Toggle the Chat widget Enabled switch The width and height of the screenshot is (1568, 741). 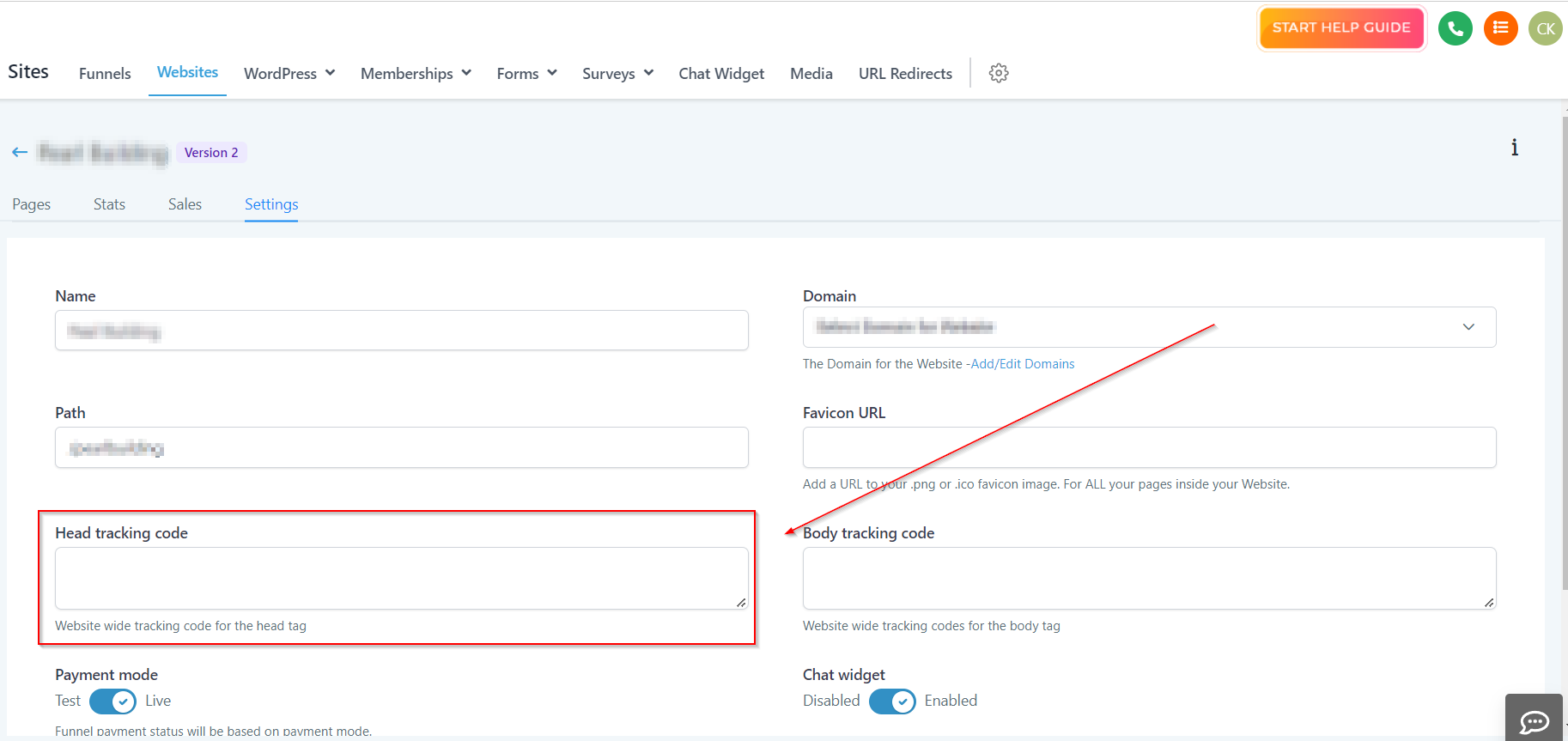point(892,702)
